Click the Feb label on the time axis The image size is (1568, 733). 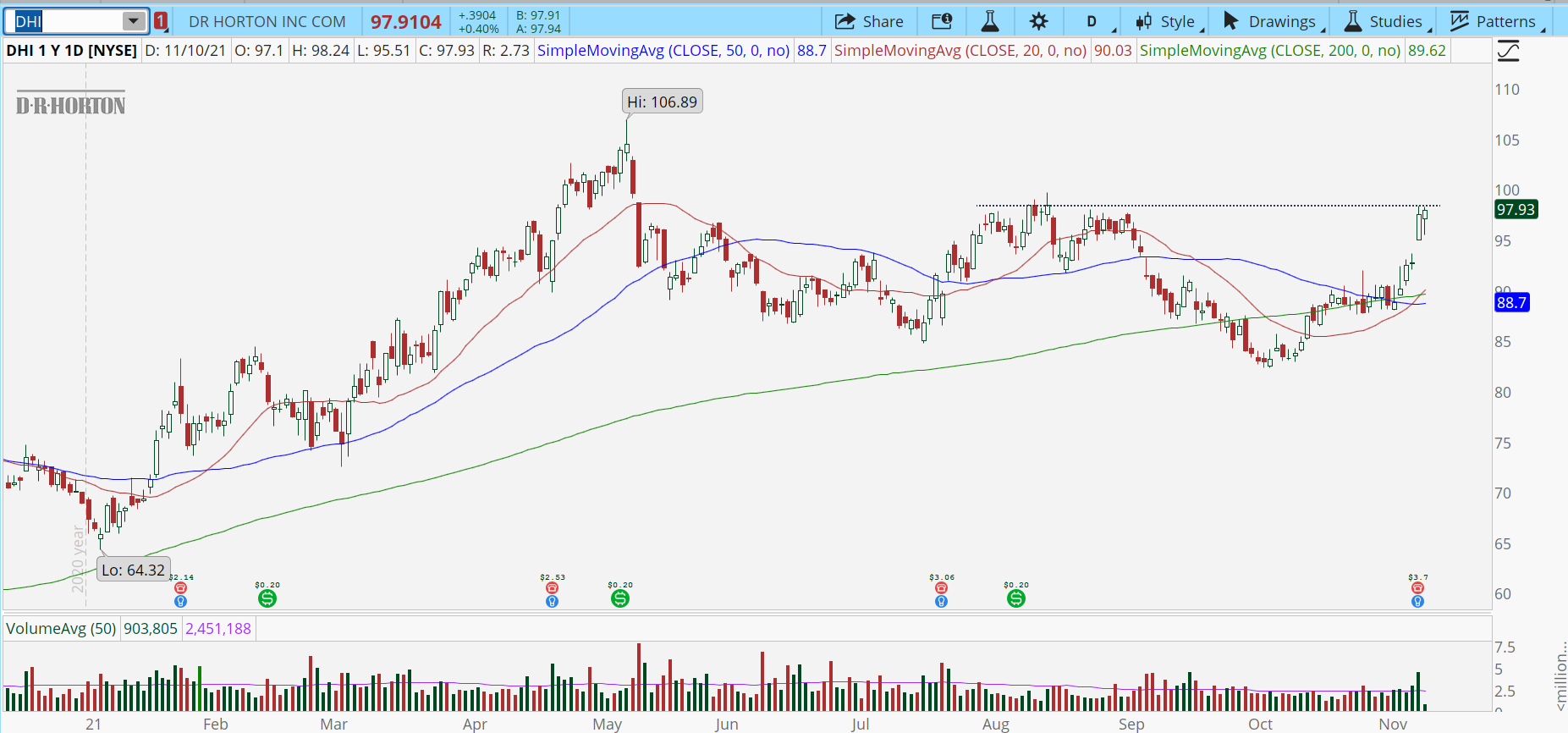tap(216, 724)
